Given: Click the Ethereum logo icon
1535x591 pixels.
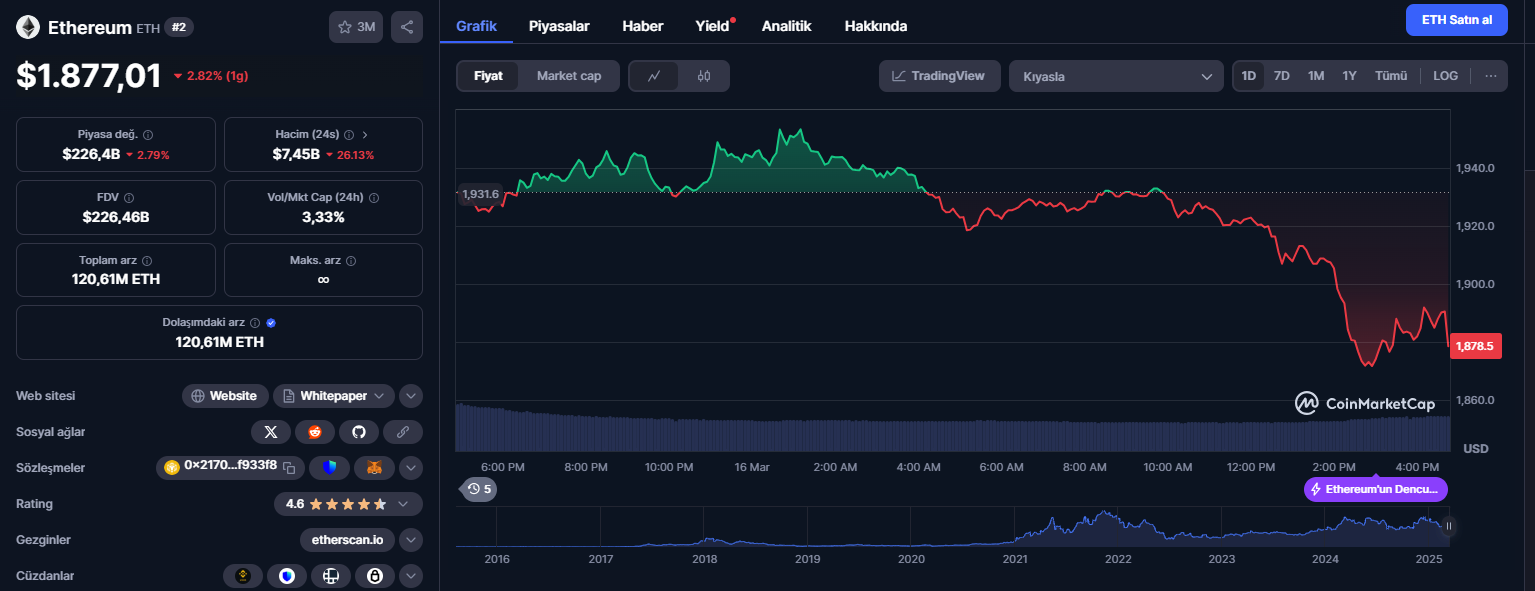Looking at the screenshot, I should click(x=28, y=27).
